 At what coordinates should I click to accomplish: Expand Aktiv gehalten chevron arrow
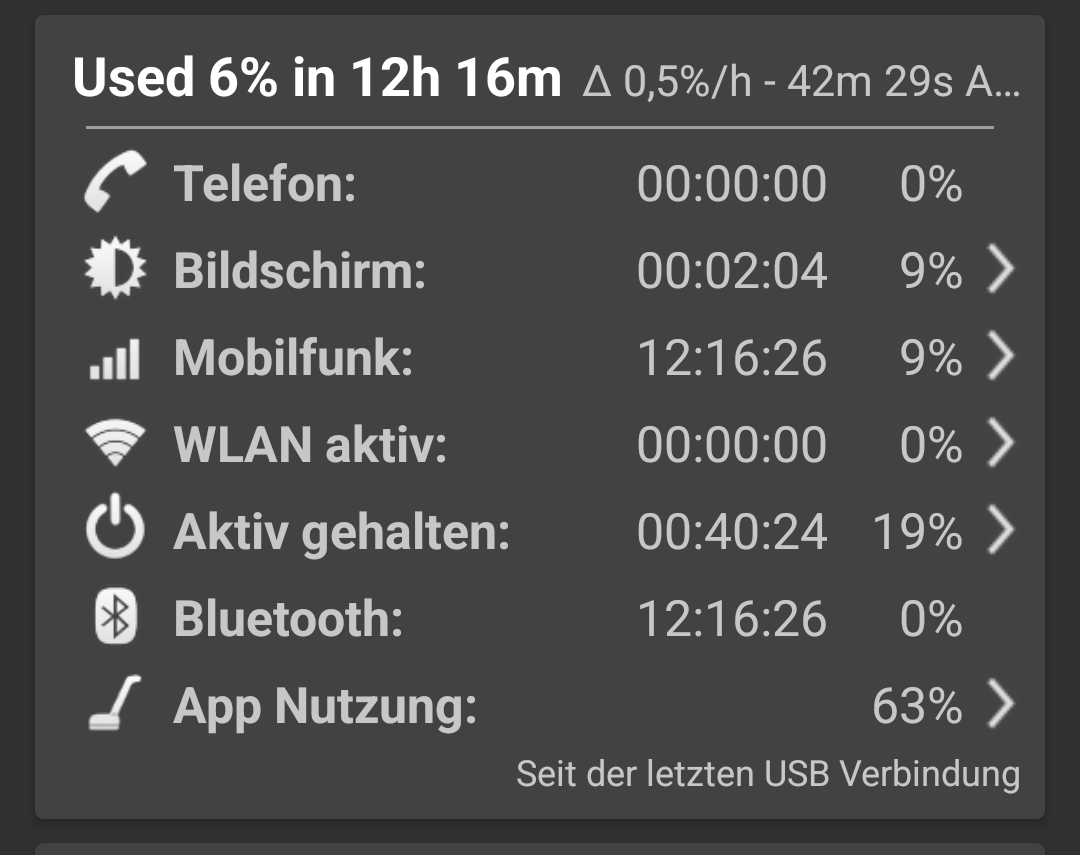(1000, 531)
